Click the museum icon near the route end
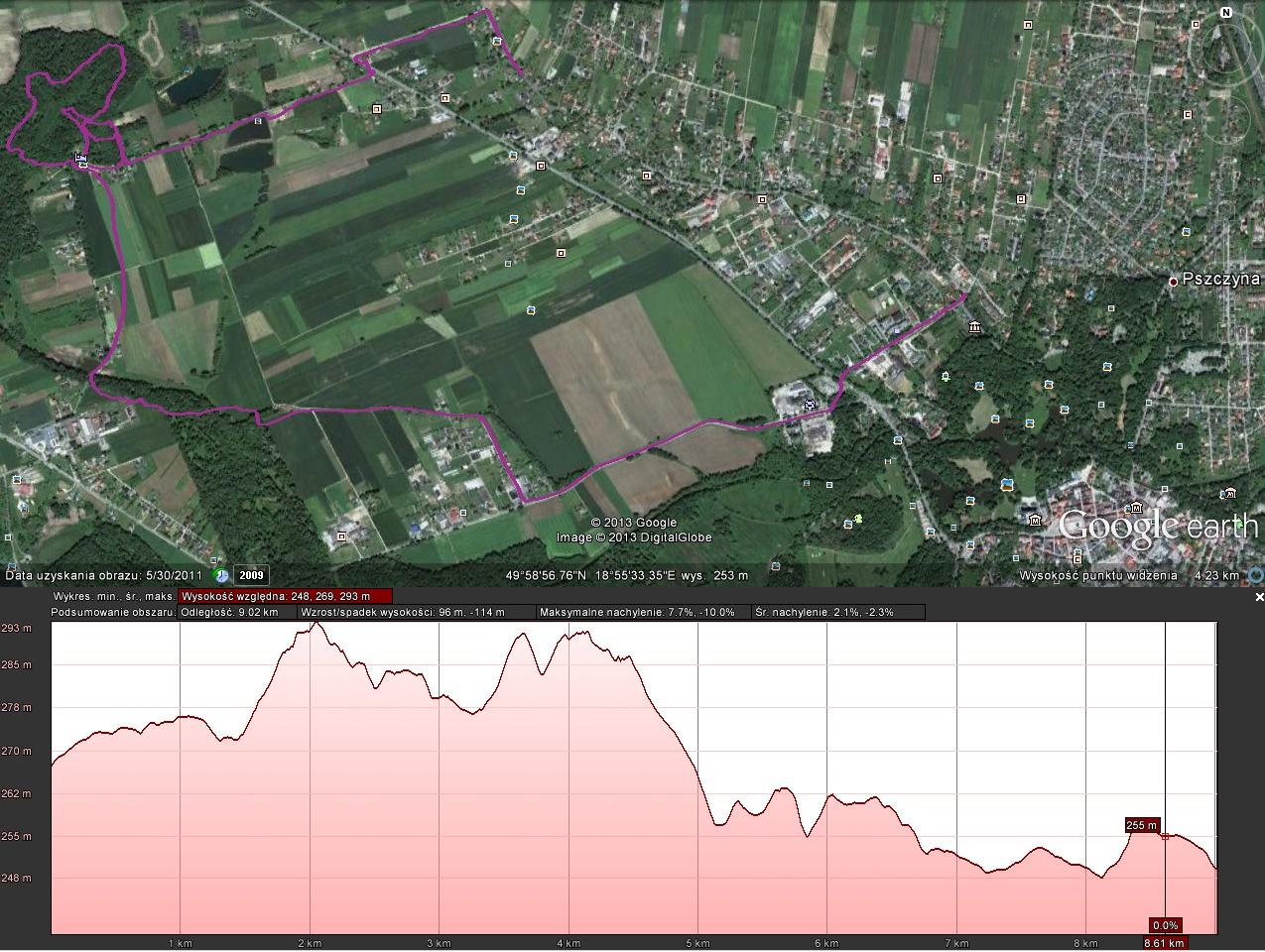 [x=975, y=327]
